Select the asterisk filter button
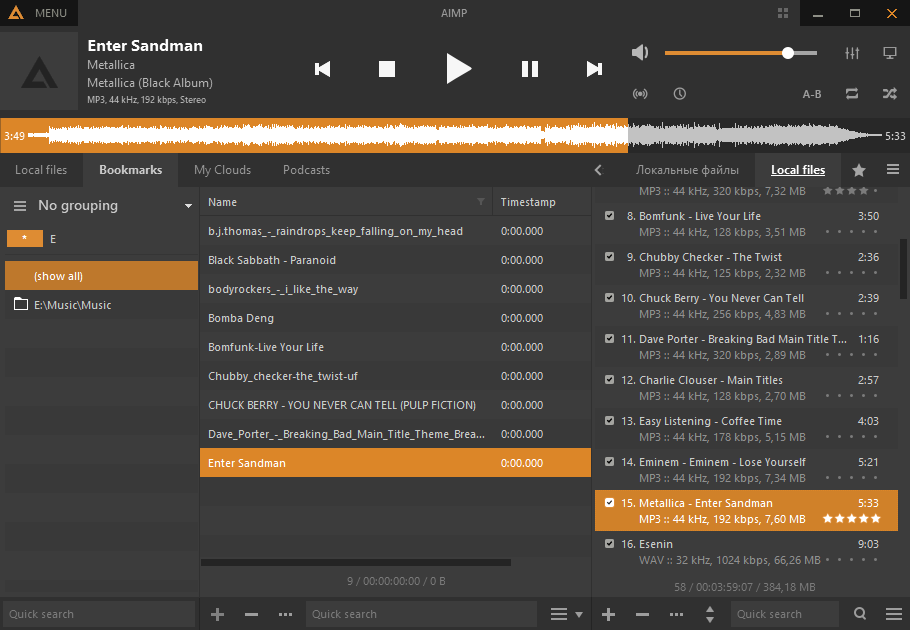910x630 pixels. (24, 238)
